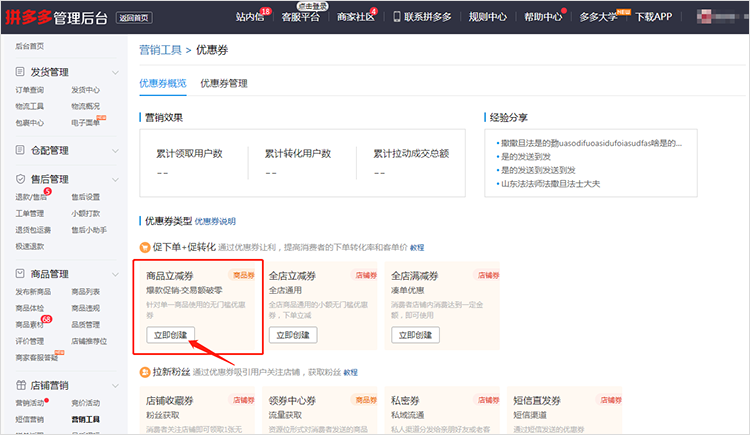Click 立即创建 under 全店立减券
750x435 pixels.
click(293, 335)
